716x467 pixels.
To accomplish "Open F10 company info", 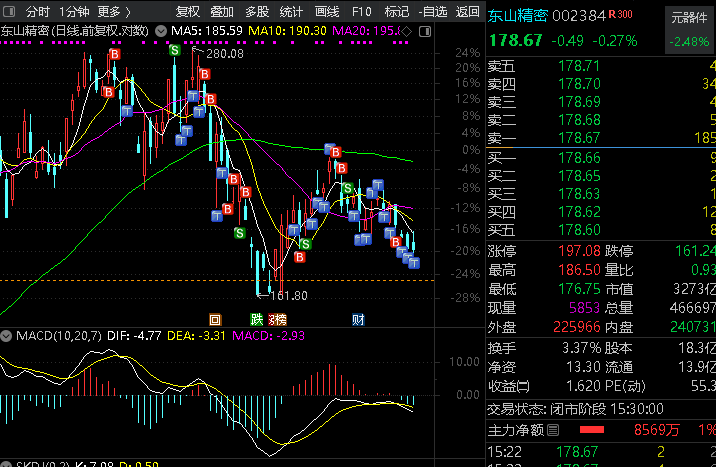I will click(x=362, y=11).
